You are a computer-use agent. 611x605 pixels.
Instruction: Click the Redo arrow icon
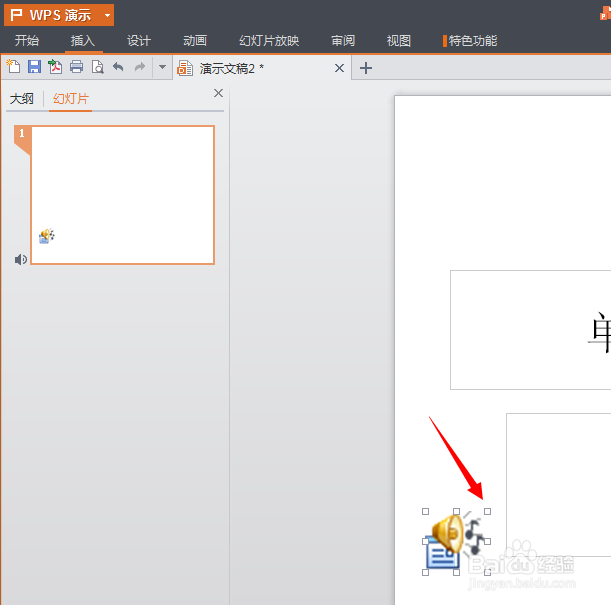point(140,67)
